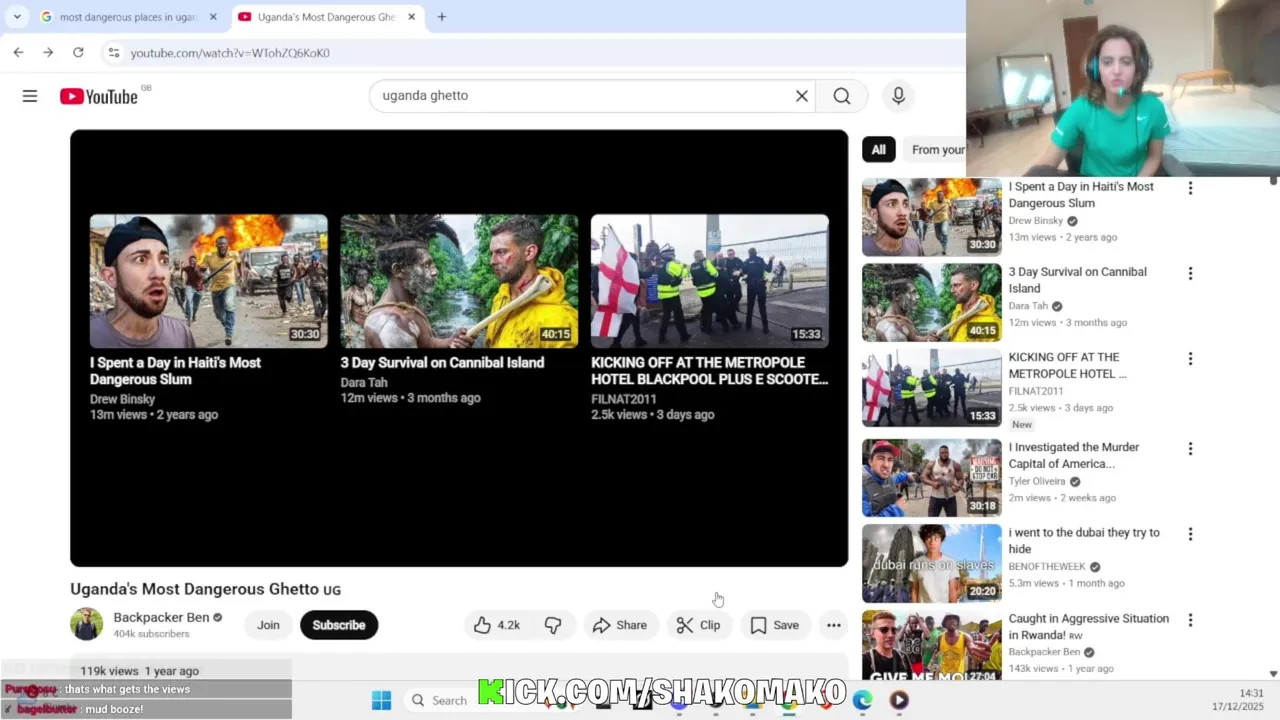The height and width of the screenshot is (720, 1280).
Task: Open BENOFTHEWEEK channel link
Action: click(1046, 566)
